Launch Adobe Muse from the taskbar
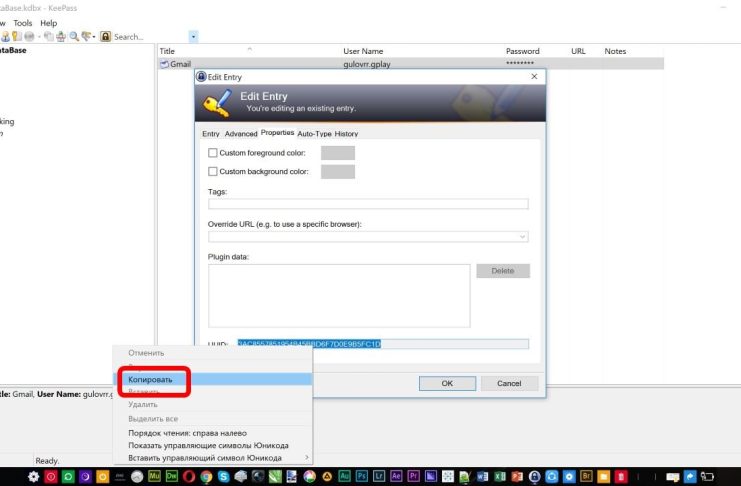 coord(154,476)
